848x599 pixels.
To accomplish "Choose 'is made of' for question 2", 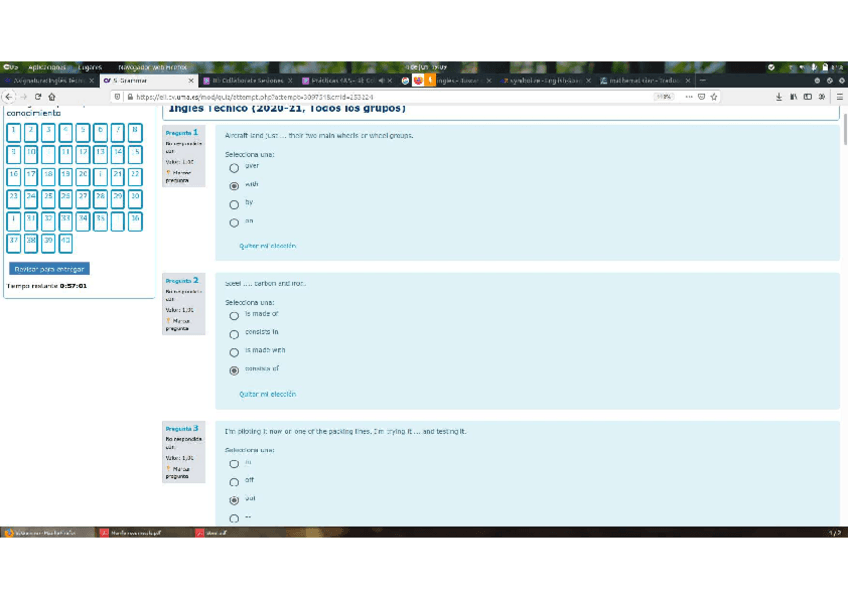I will (234, 316).
